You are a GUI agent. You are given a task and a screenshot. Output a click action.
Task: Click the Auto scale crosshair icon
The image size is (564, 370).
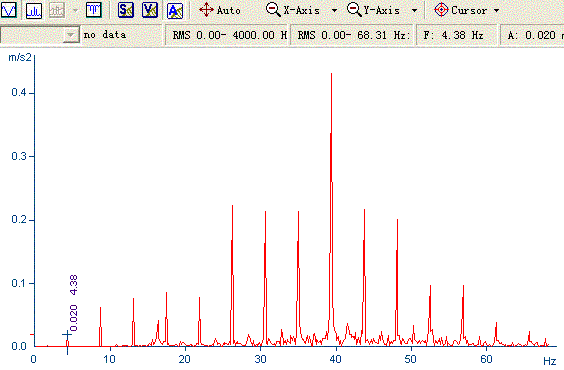pyautogui.click(x=206, y=10)
